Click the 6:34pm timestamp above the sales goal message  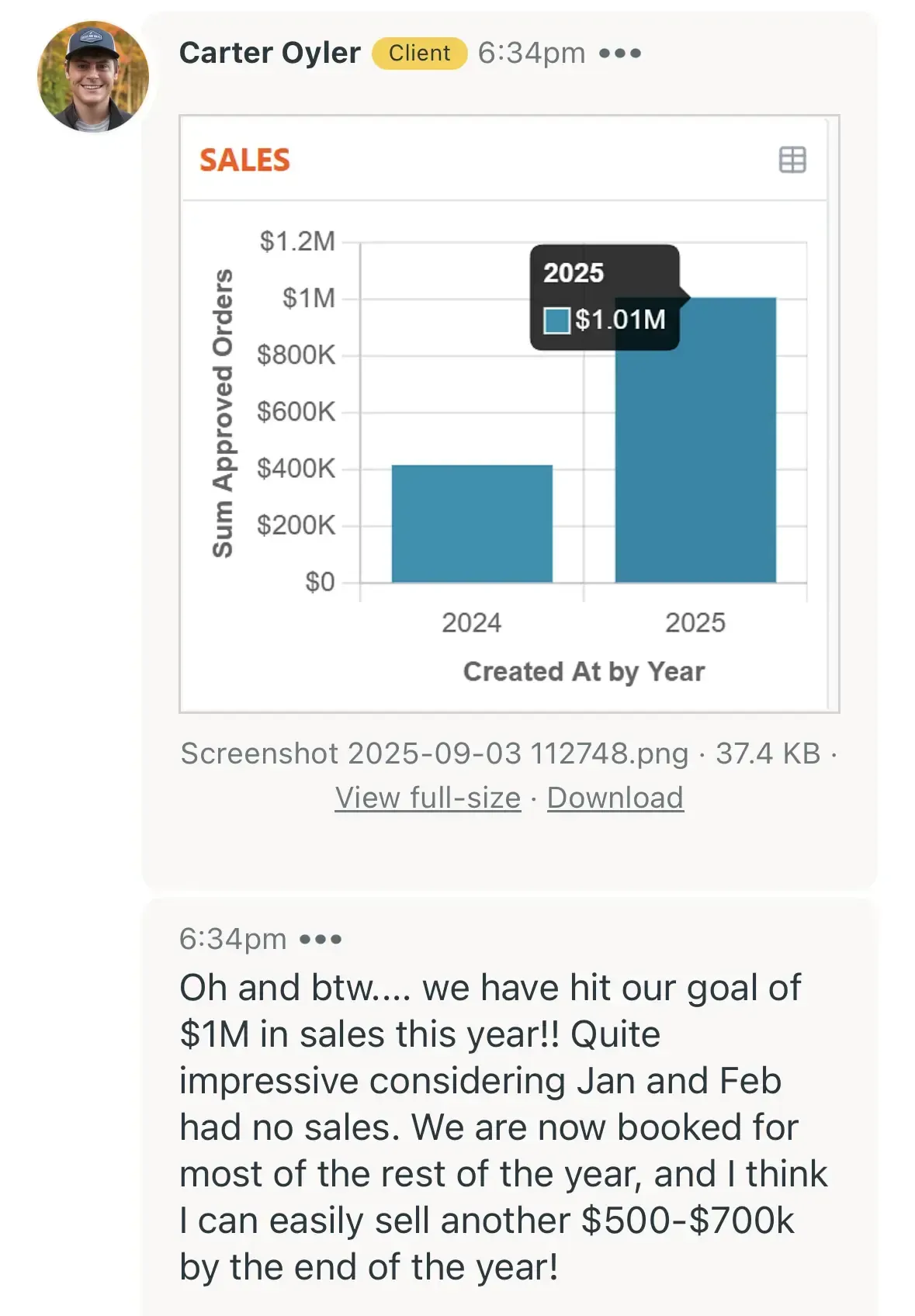[x=233, y=939]
